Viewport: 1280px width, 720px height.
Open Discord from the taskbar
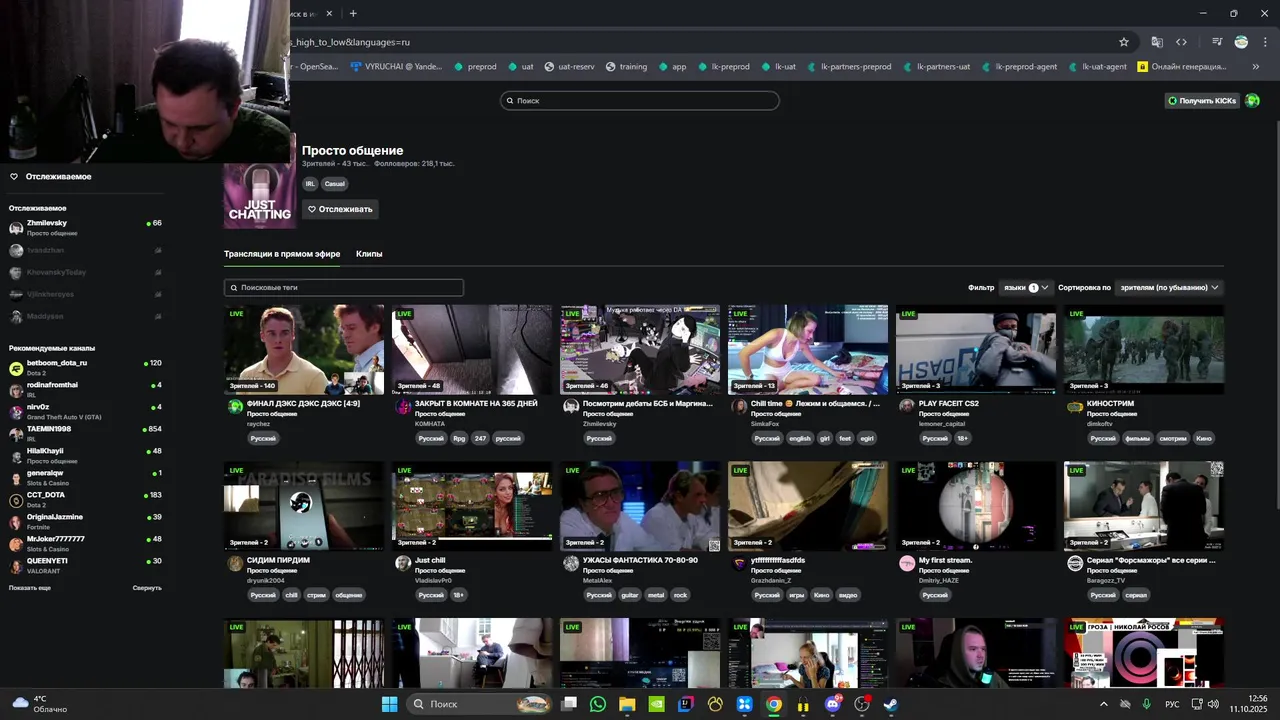pos(833,704)
